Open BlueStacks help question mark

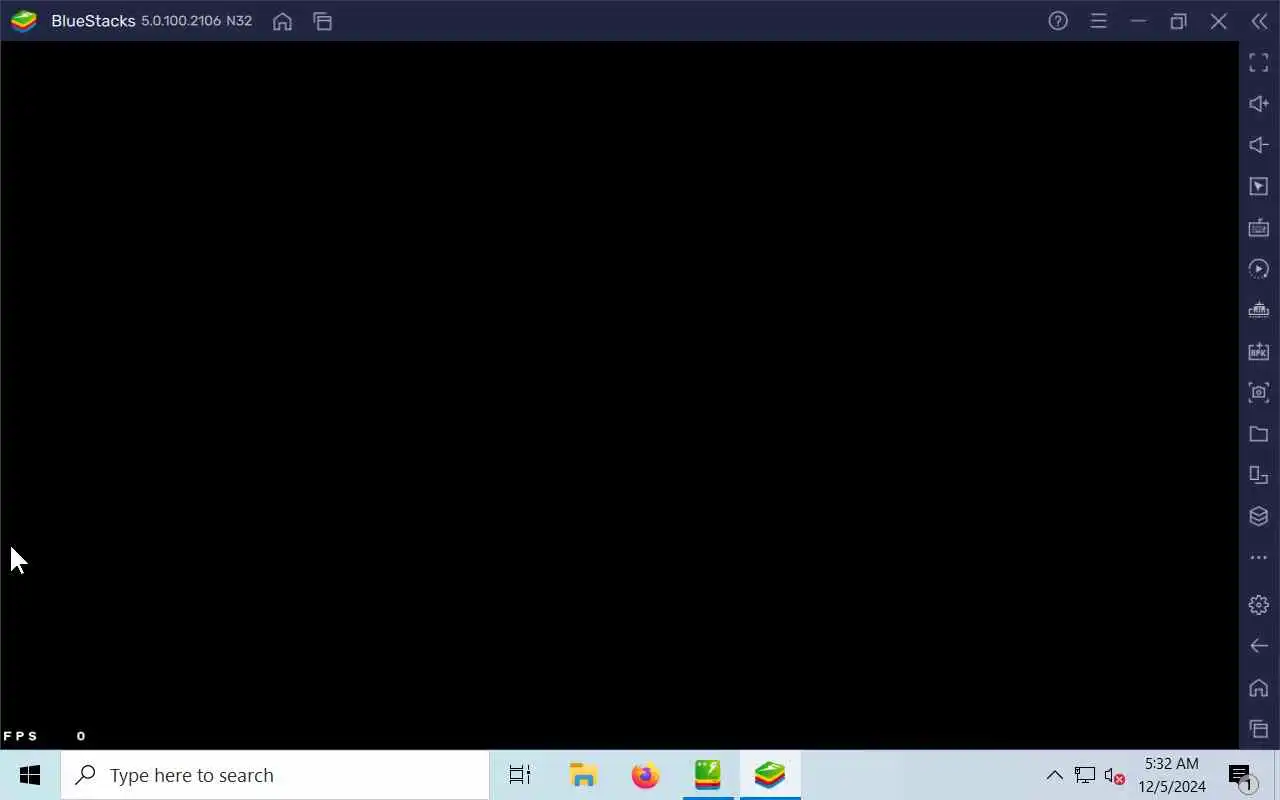[1058, 21]
